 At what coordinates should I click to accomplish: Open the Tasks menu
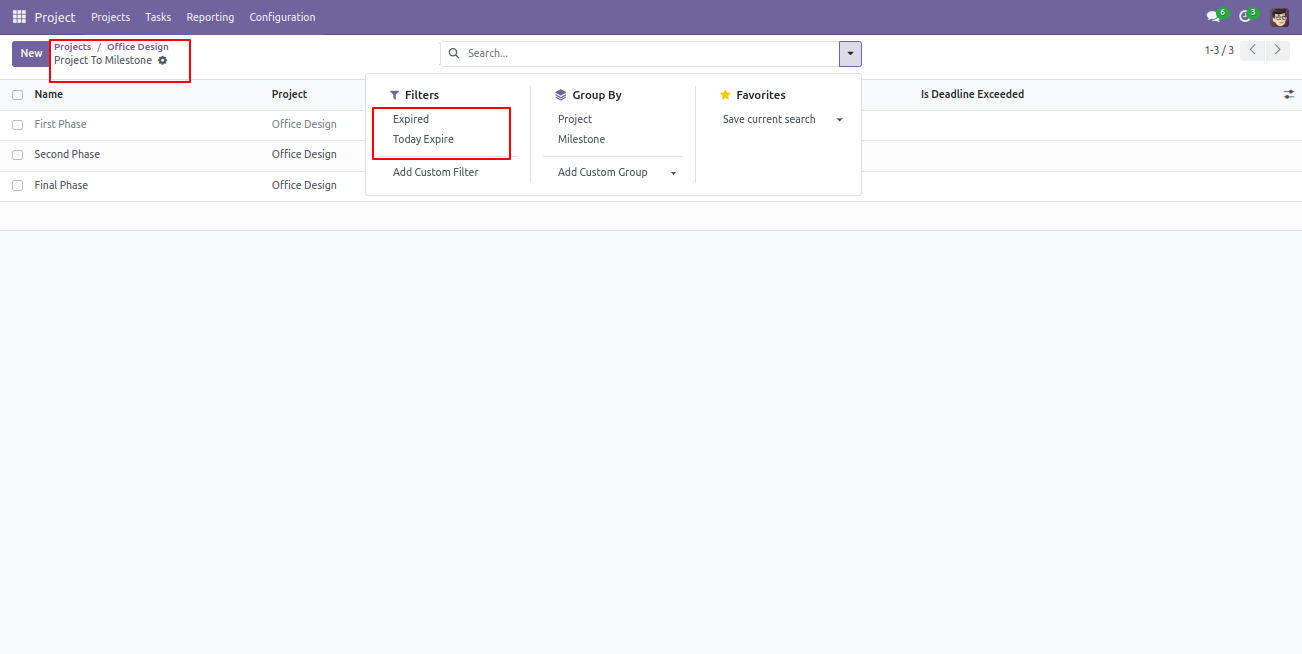coord(158,17)
